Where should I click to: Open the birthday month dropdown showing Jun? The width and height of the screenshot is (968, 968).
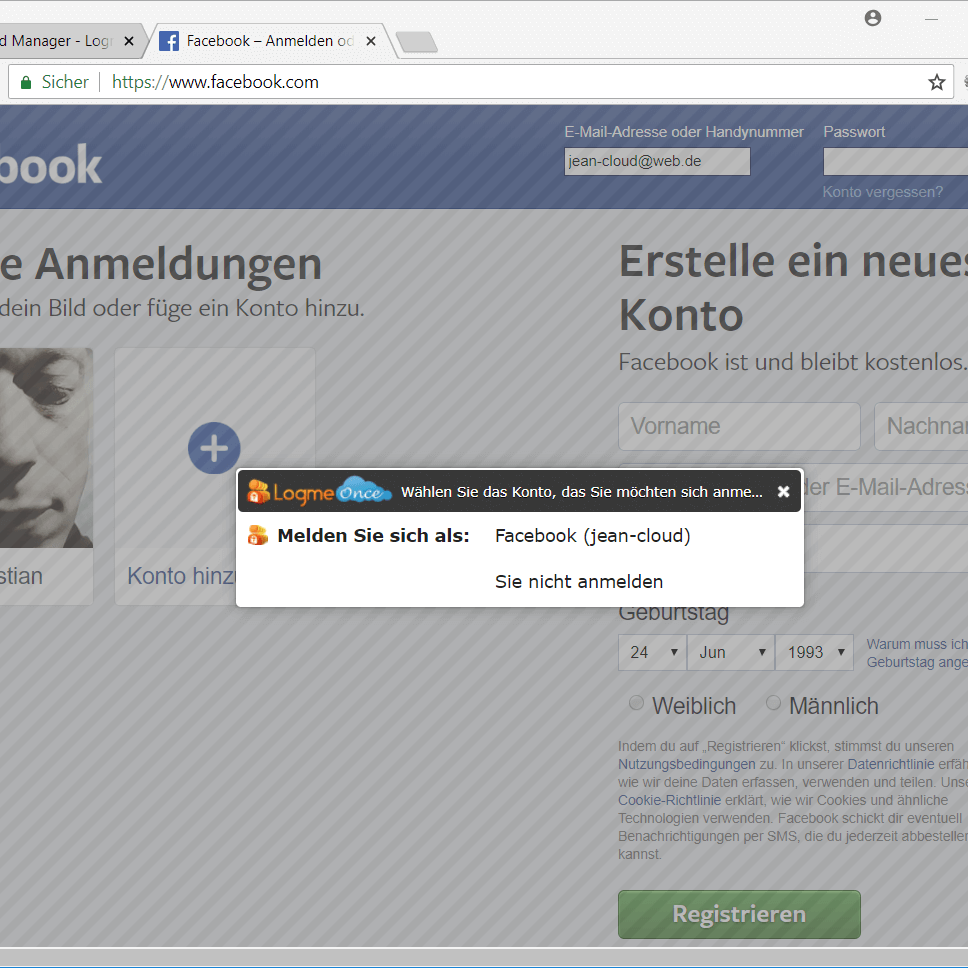732,653
